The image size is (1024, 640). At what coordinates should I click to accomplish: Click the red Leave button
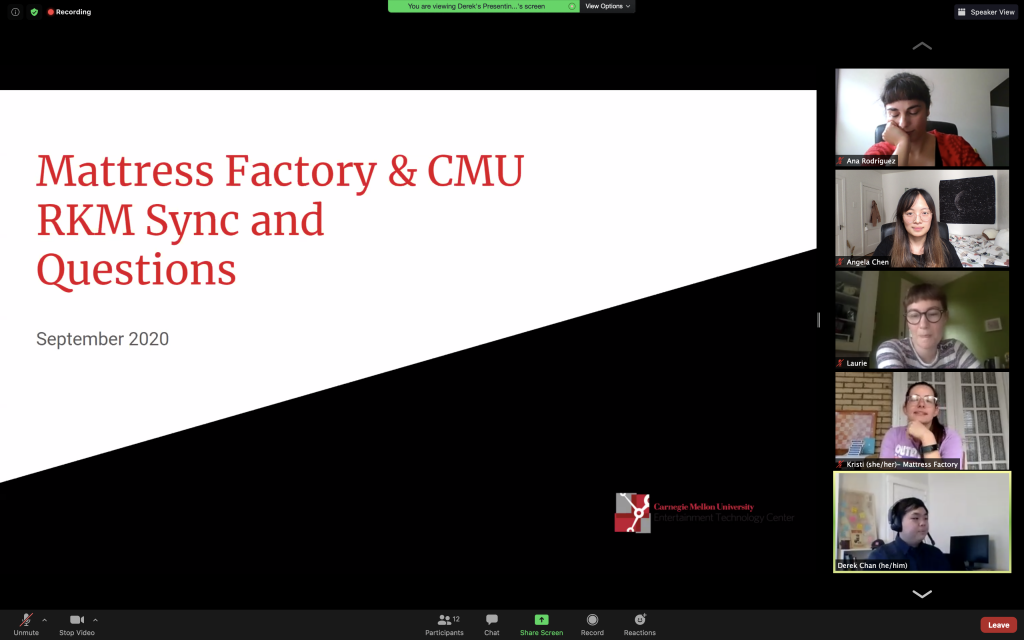pyautogui.click(x=999, y=625)
